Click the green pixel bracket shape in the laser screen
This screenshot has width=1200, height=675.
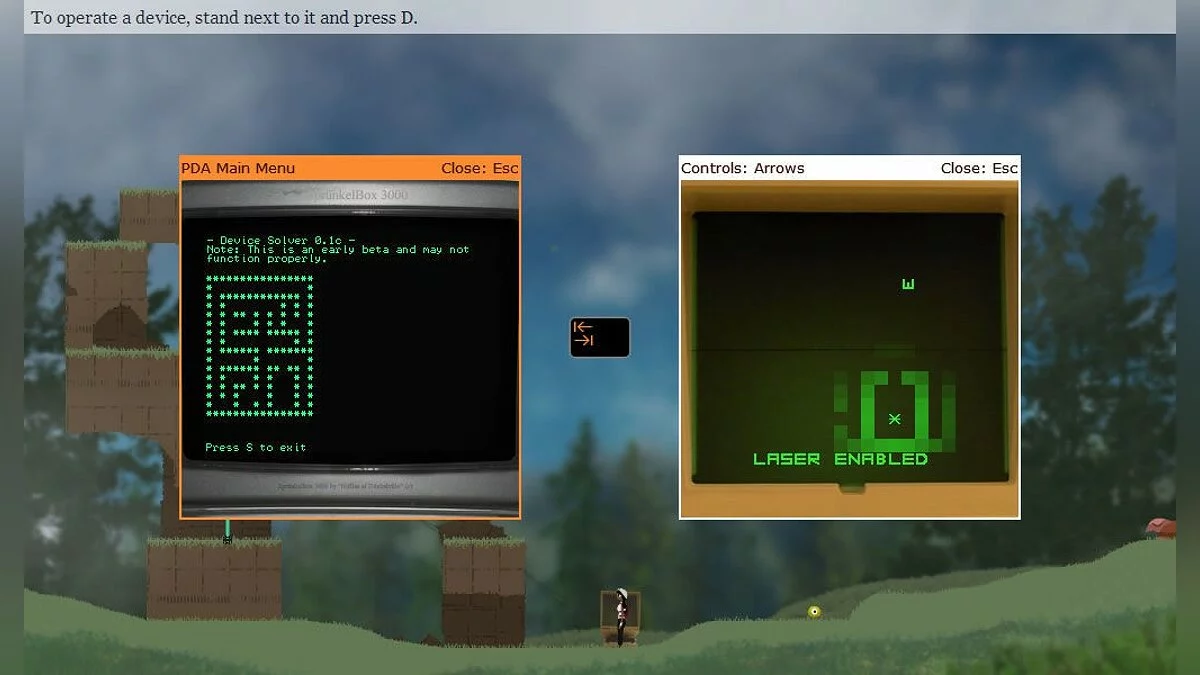(895, 410)
